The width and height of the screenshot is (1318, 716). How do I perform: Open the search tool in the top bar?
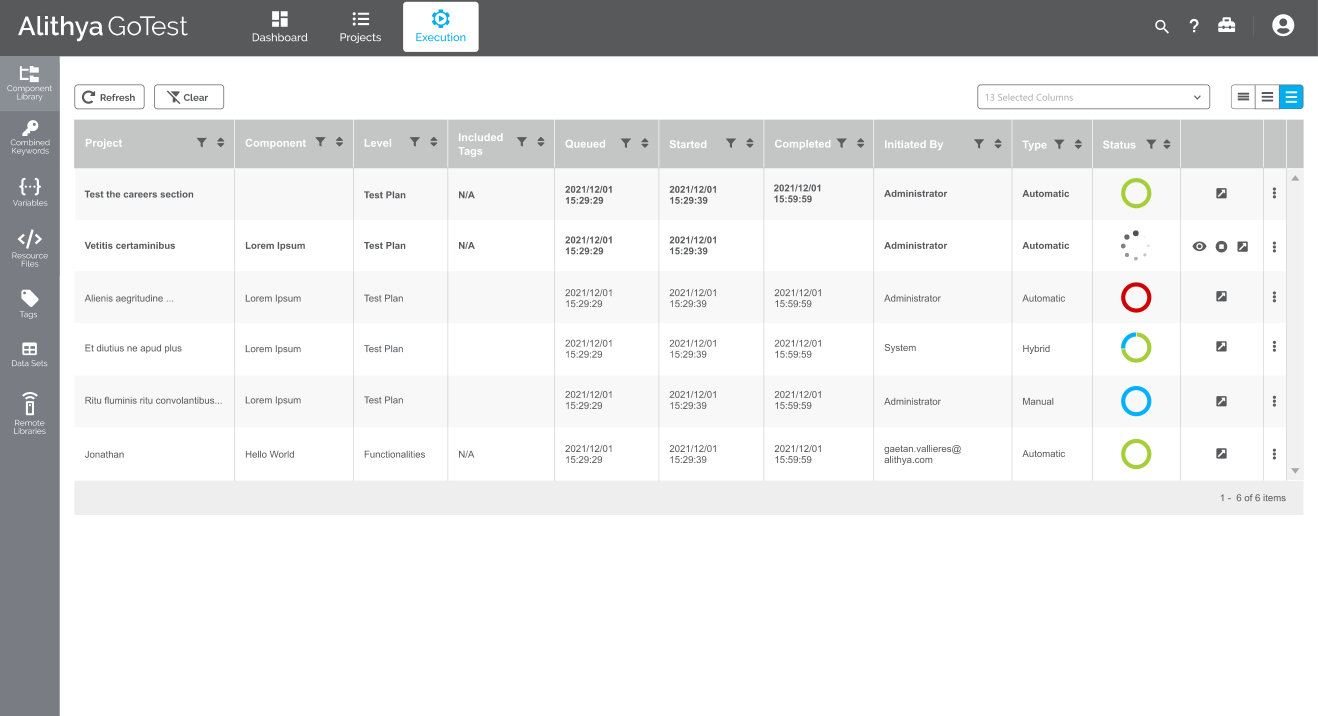click(1161, 26)
